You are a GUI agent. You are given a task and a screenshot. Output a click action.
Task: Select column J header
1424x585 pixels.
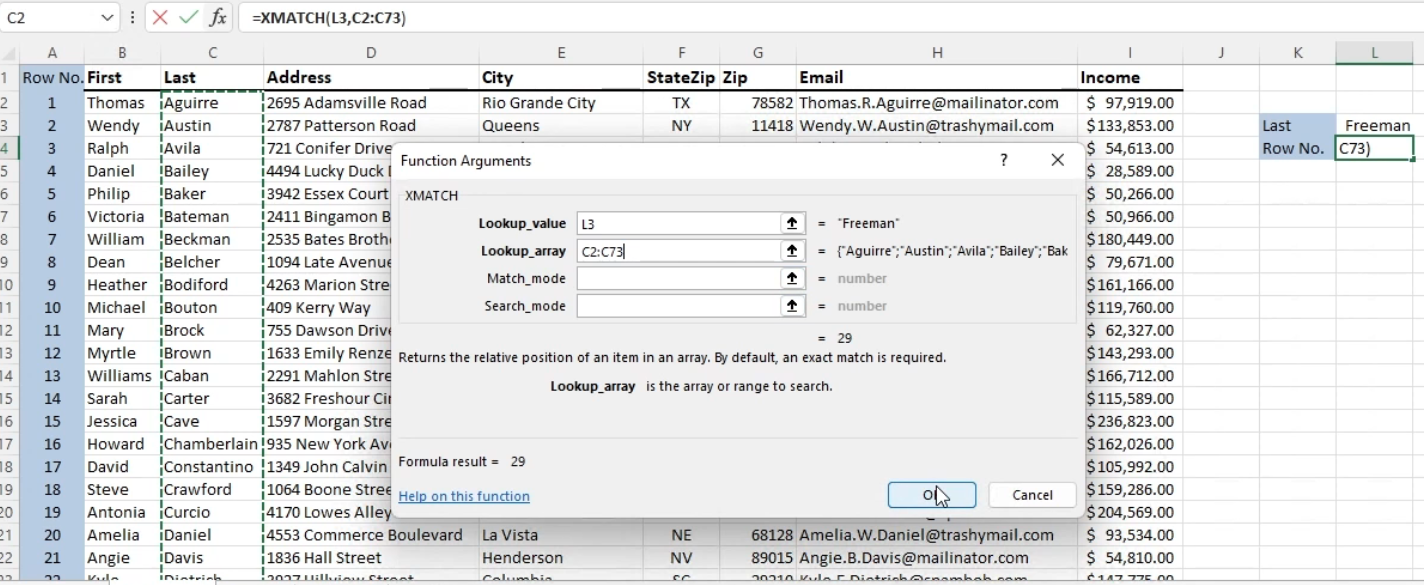pos(1221,53)
